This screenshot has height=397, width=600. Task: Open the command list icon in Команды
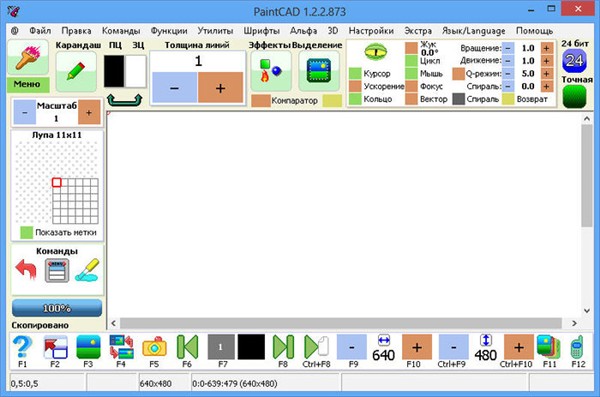click(x=57, y=270)
